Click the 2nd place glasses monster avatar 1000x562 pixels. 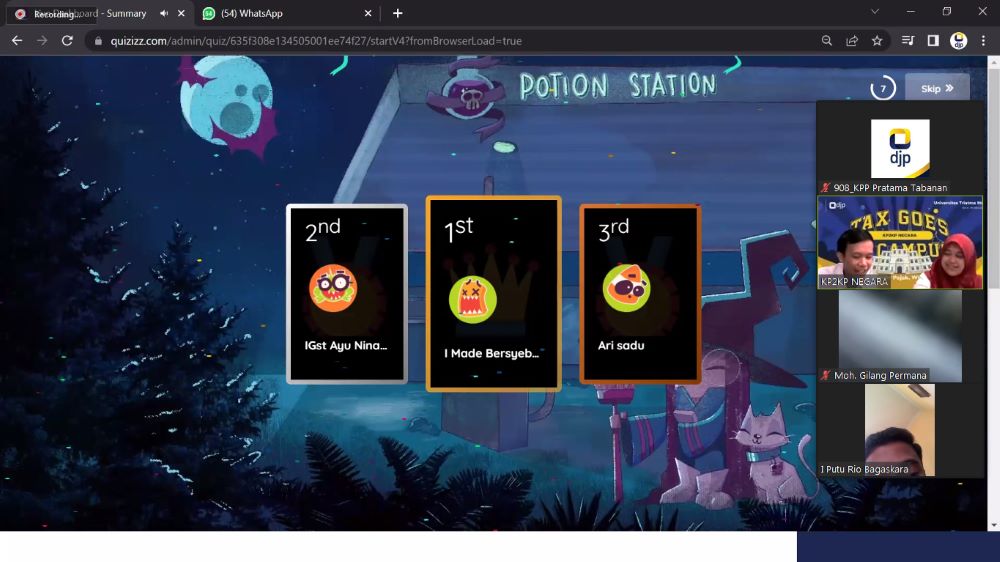point(333,289)
